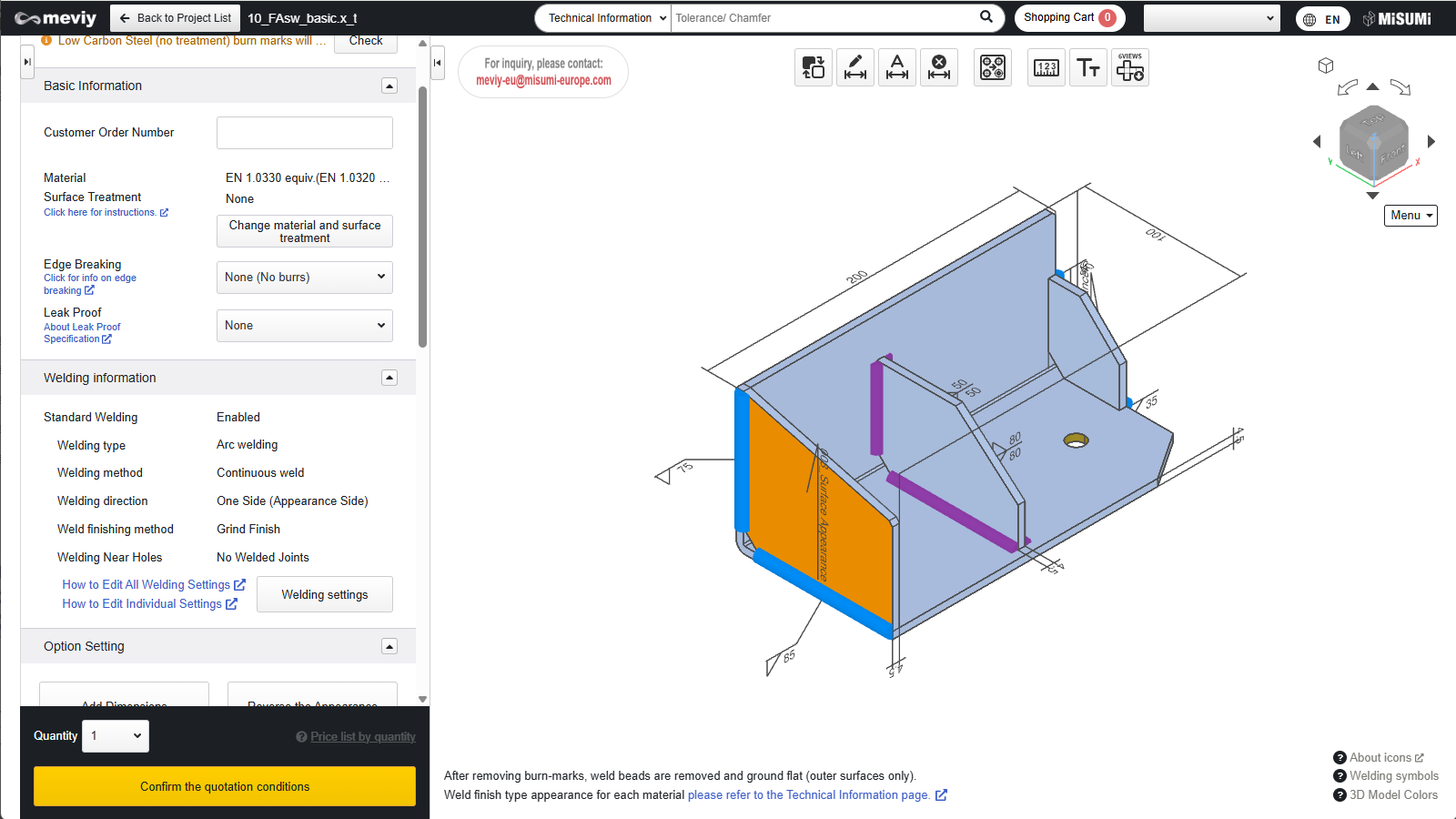
Task: Rotate view clockwise with curved right arrow
Action: point(1400,87)
